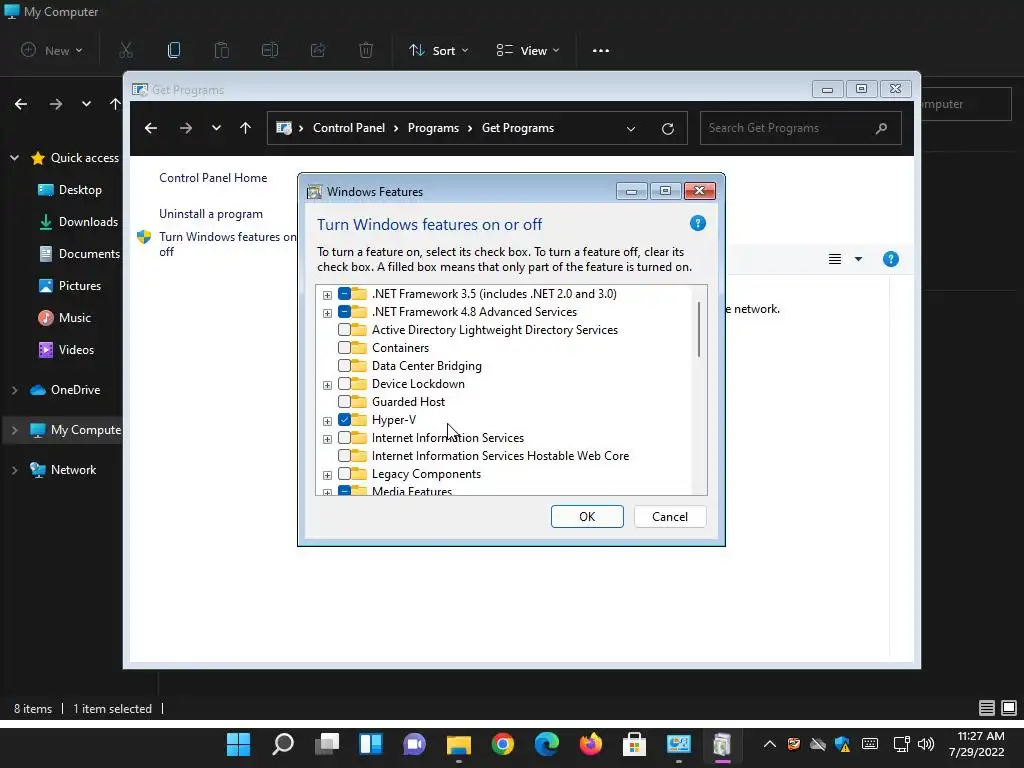
Task: Open the Windows Start menu
Action: pyautogui.click(x=238, y=744)
